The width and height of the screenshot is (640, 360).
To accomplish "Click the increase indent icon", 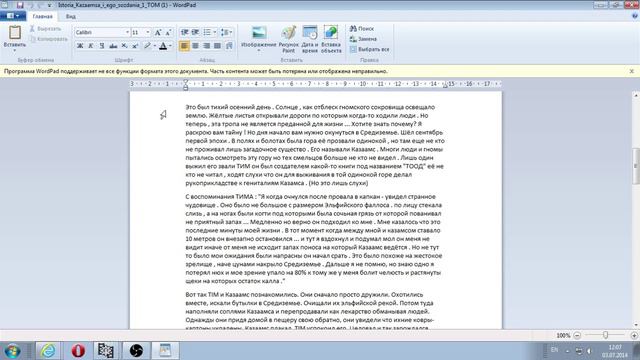I will 195,32.
